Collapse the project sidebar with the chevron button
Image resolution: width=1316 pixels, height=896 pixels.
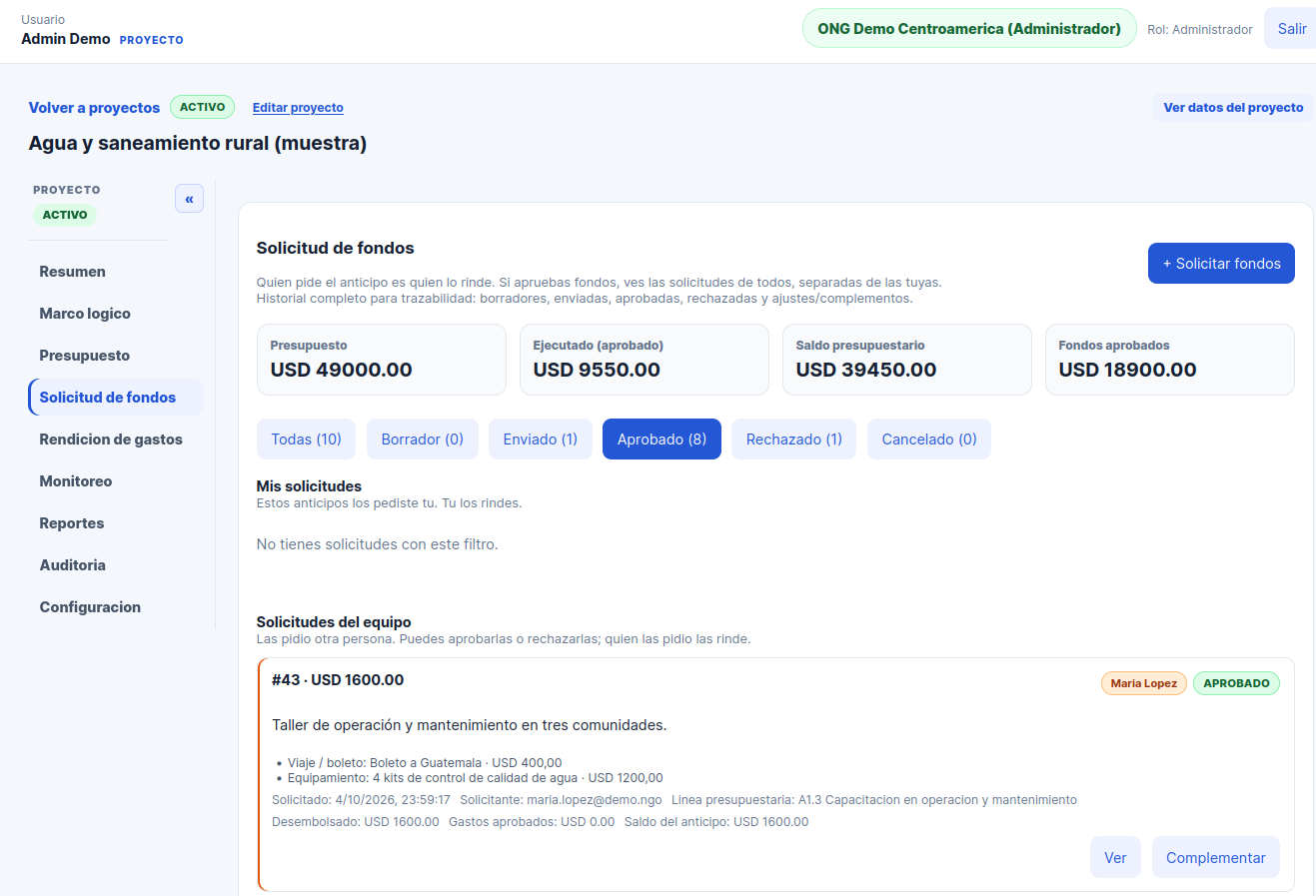[x=189, y=199]
